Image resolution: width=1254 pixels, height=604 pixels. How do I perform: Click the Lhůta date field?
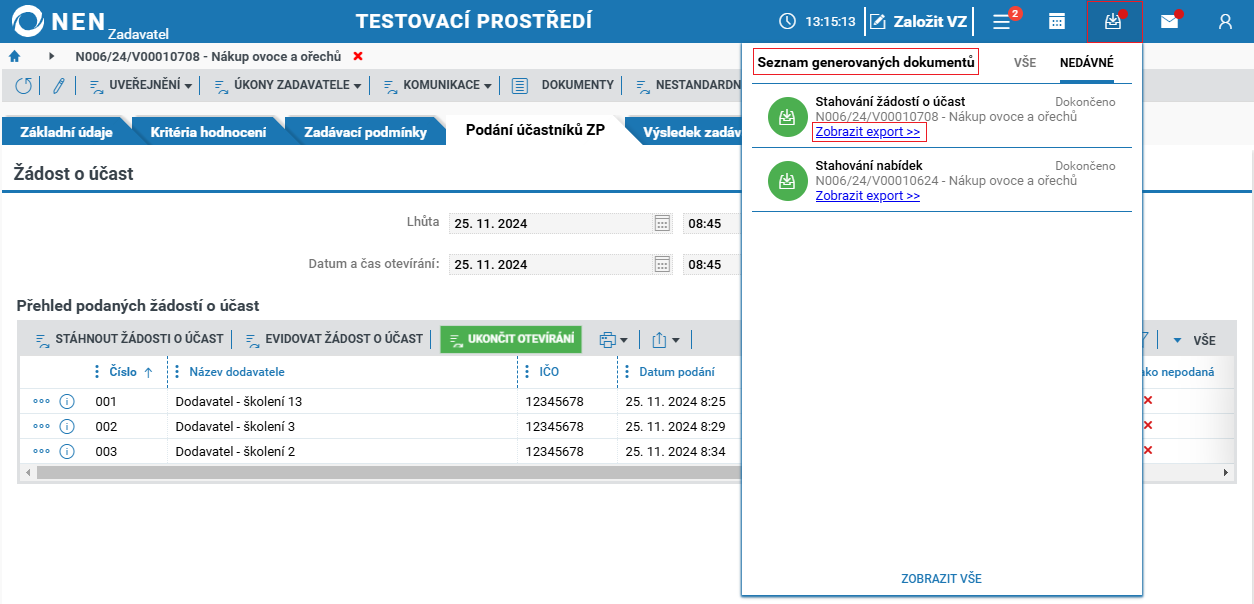(x=550, y=223)
